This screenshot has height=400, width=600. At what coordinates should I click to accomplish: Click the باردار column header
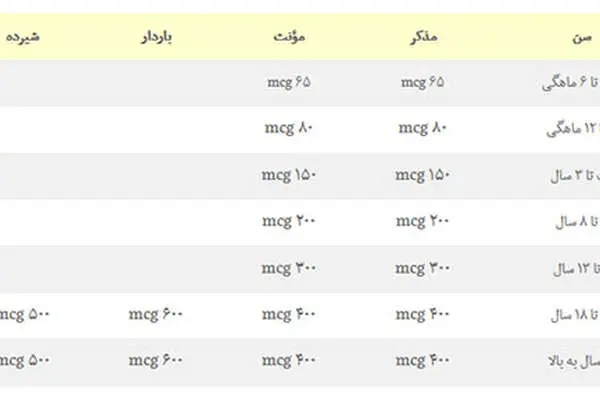pos(157,38)
